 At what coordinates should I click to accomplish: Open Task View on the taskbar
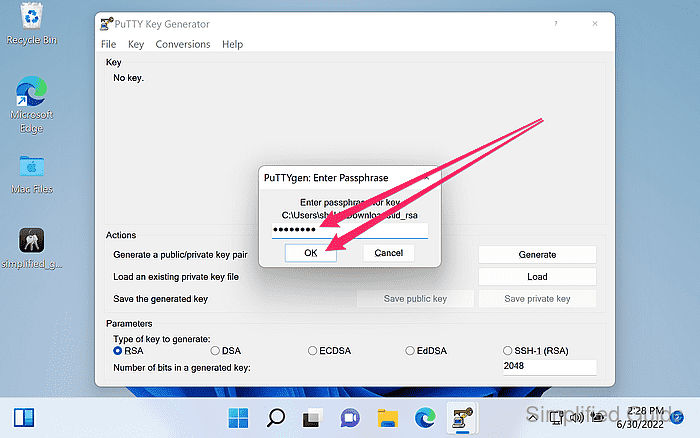[x=312, y=418]
